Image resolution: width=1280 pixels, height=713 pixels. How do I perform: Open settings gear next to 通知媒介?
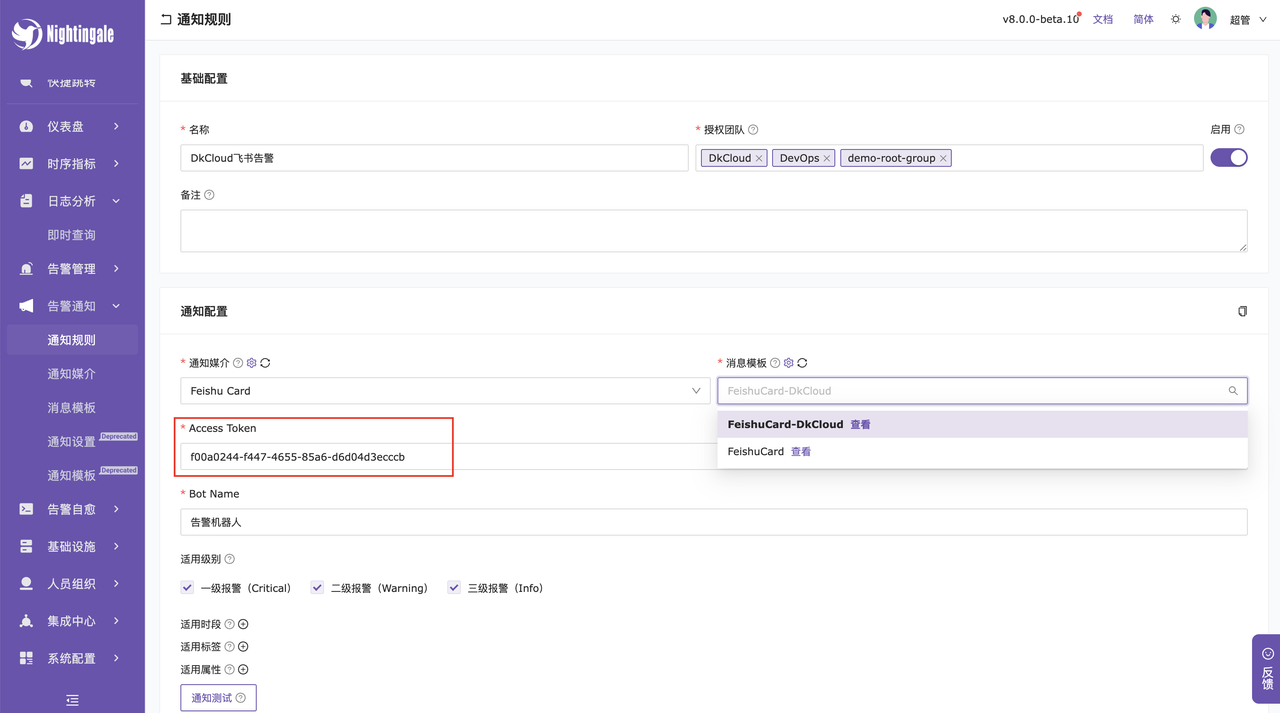pyautogui.click(x=252, y=363)
